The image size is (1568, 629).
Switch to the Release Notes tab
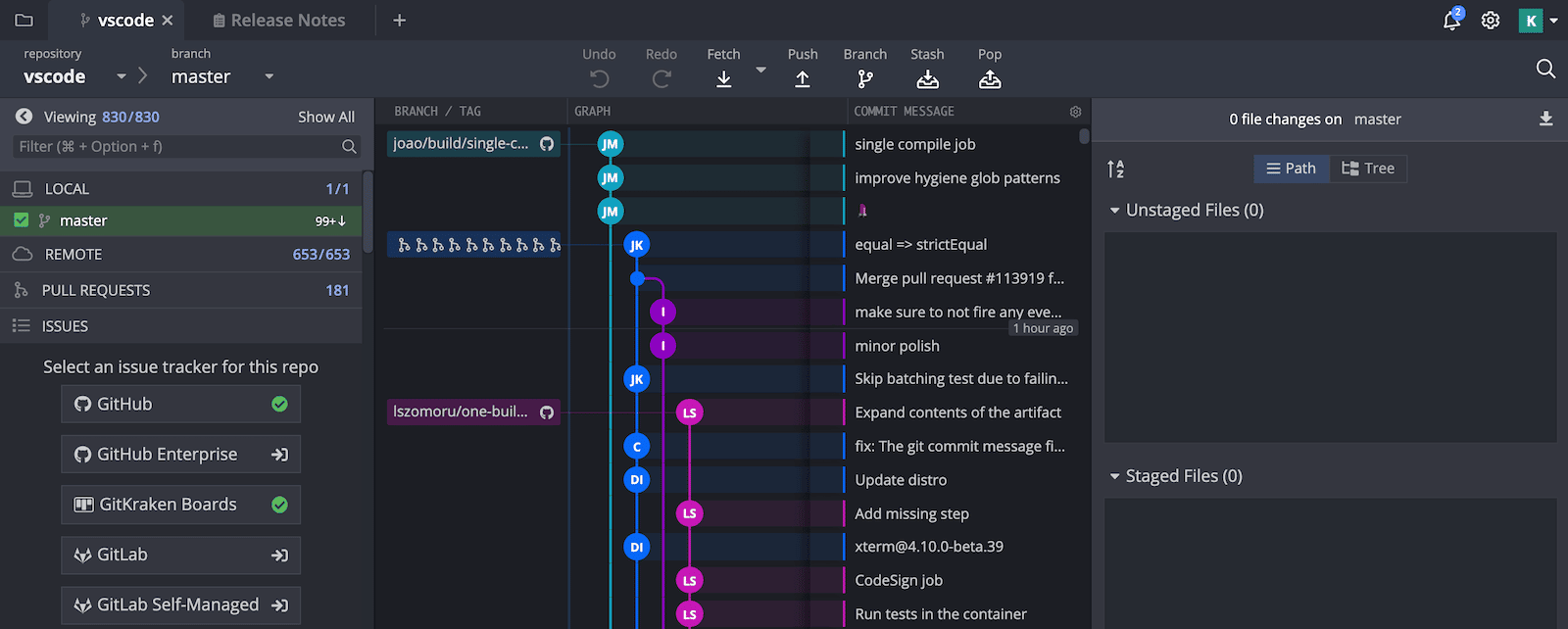(279, 21)
